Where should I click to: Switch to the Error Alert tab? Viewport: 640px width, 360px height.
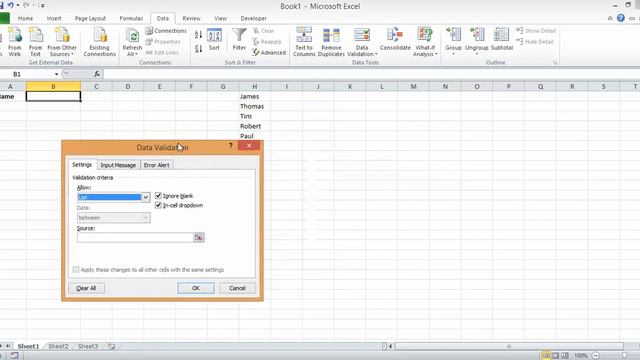156,165
